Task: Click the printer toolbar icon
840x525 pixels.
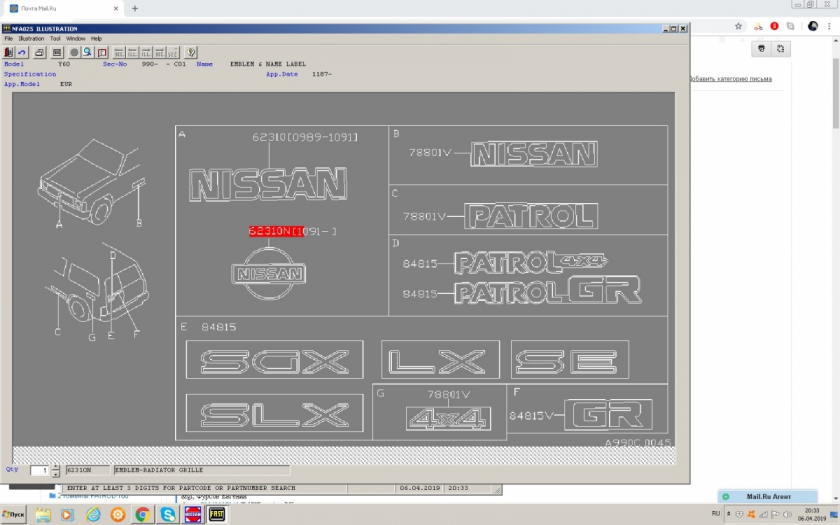Action: pyautogui.click(x=39, y=52)
